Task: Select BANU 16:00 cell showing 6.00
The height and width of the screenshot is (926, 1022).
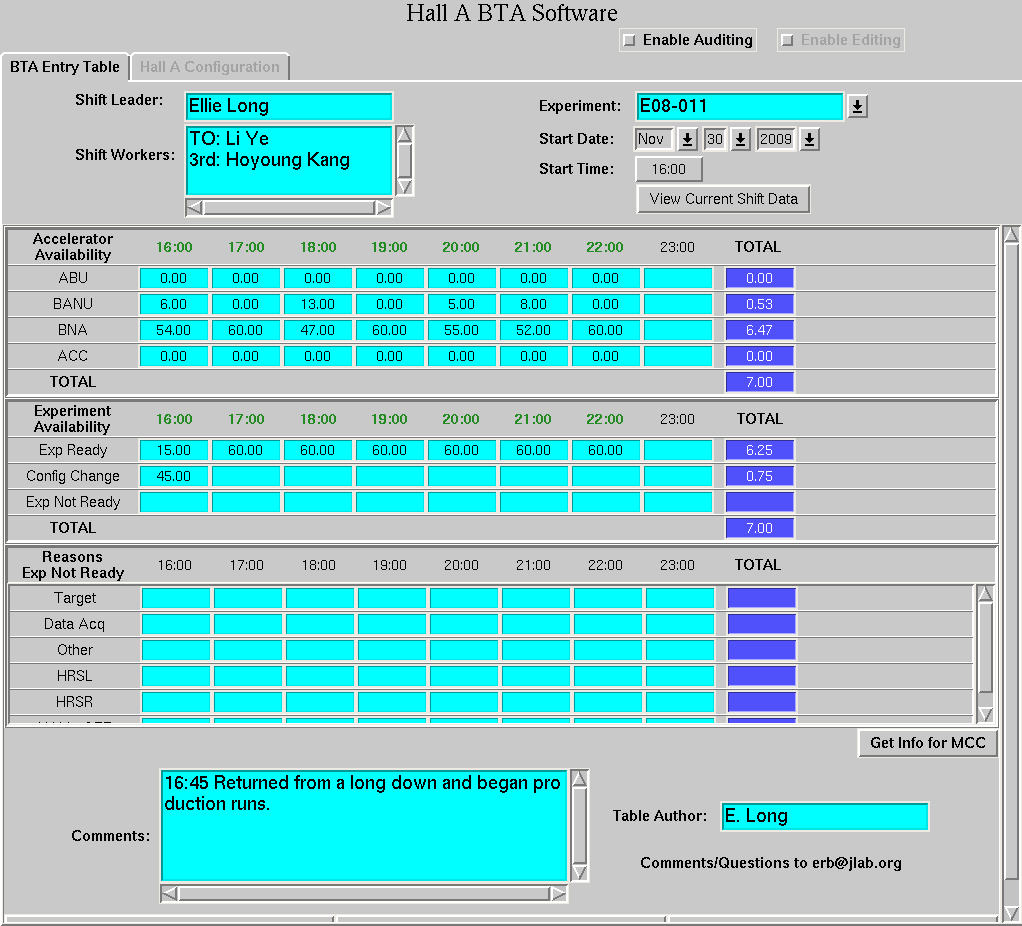Action: coord(173,304)
